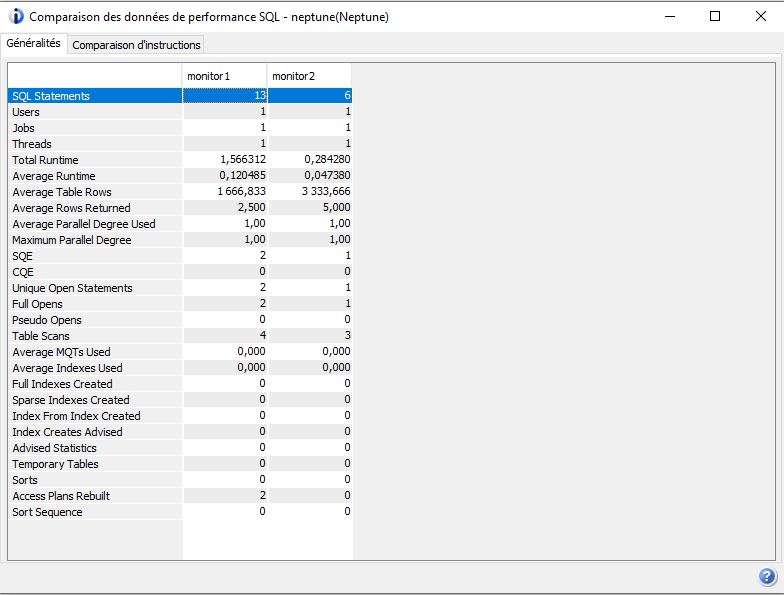Image resolution: width=784 pixels, height=595 pixels.
Task: Select Sparse Indexes Created row
Action: click(95, 400)
